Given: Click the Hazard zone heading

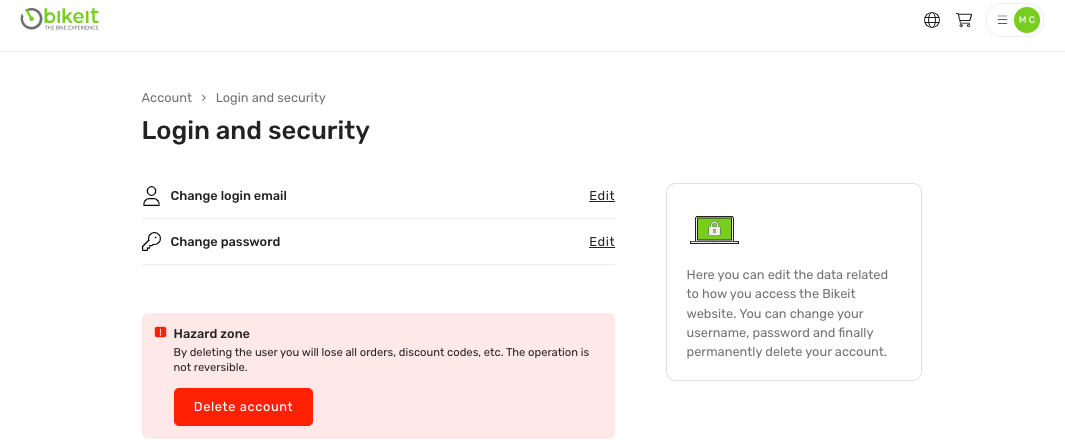Looking at the screenshot, I should coord(212,334).
